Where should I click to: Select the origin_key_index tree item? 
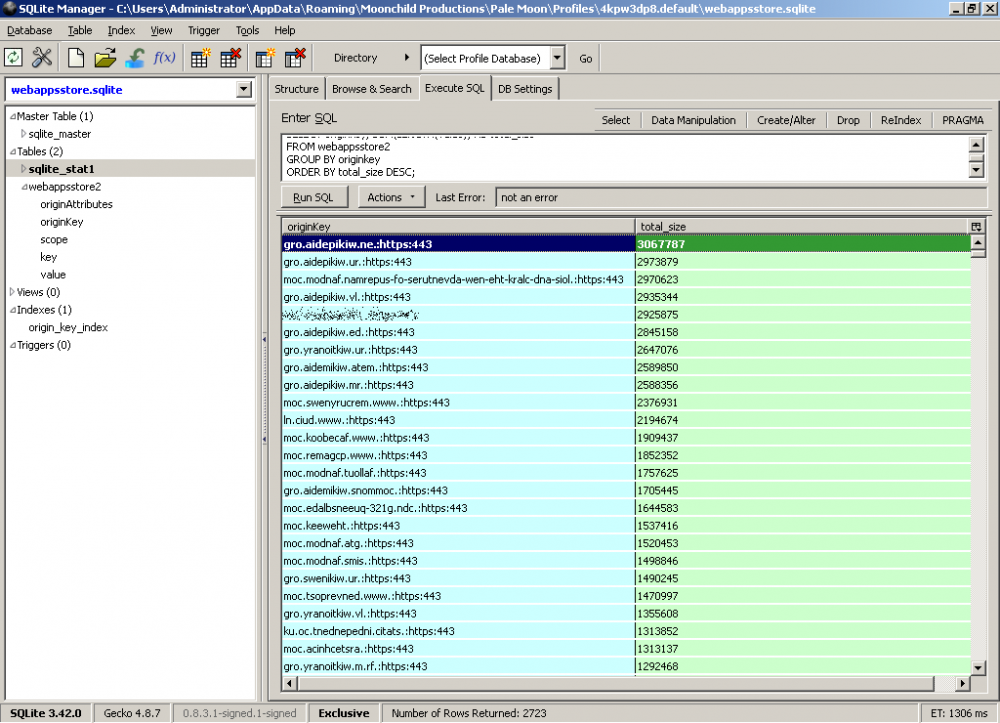click(68, 327)
